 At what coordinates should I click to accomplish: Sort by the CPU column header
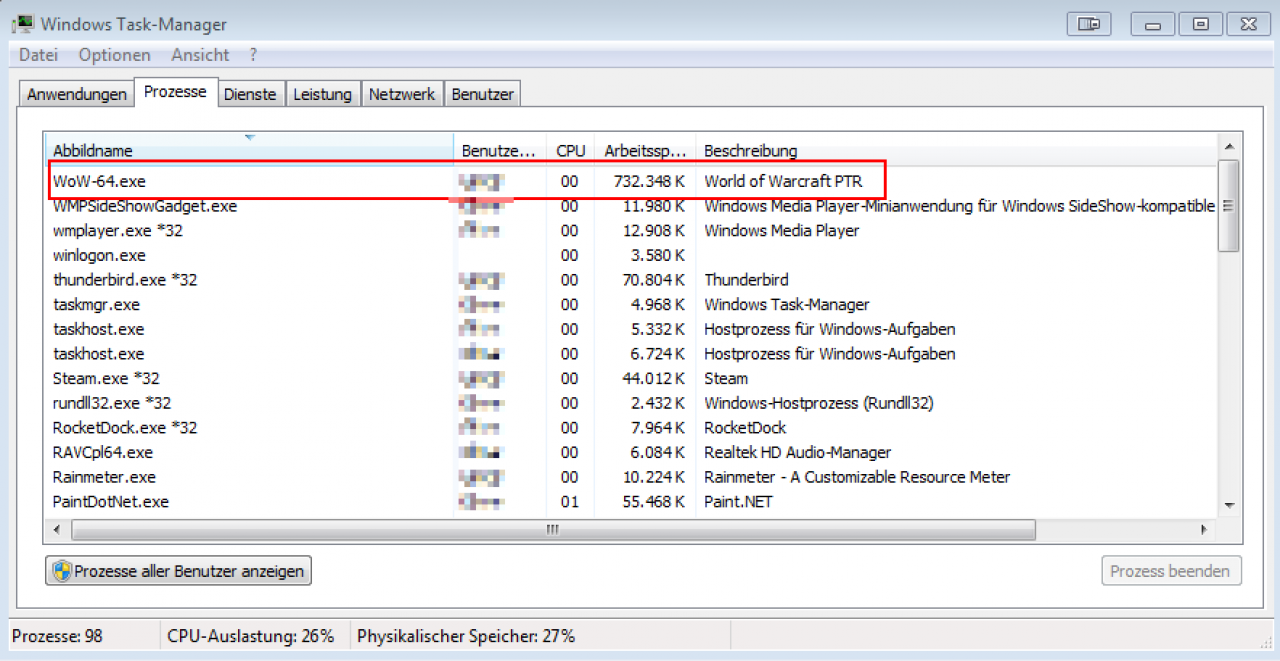571,150
